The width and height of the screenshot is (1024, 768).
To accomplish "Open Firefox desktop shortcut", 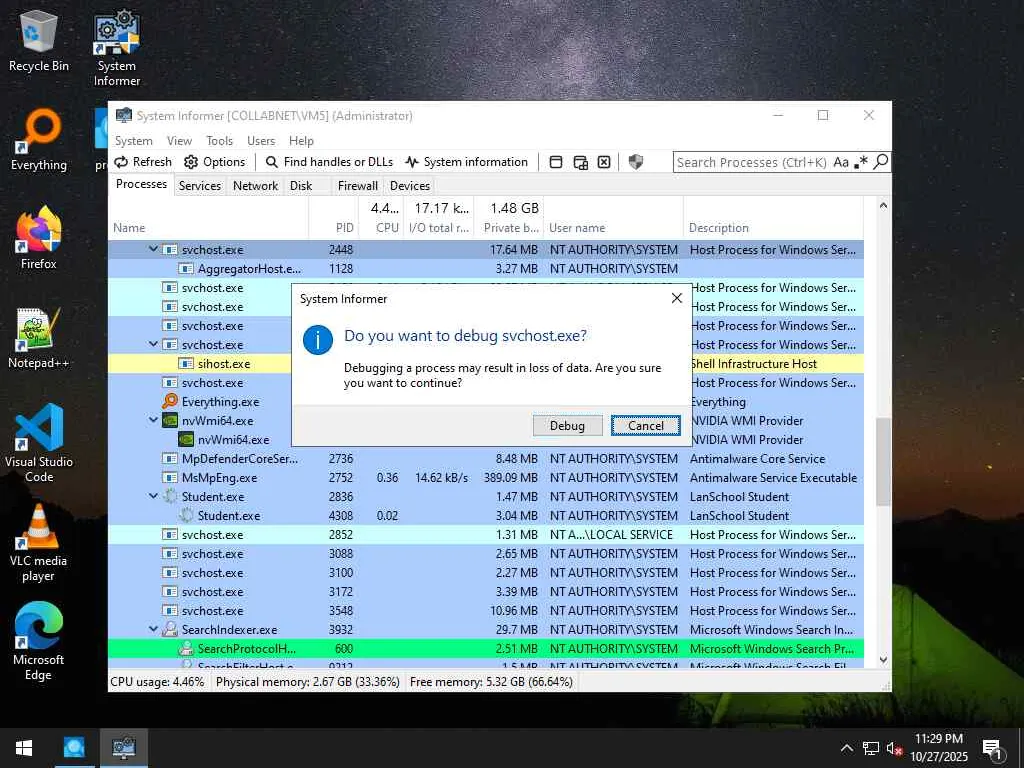I will point(39,238).
